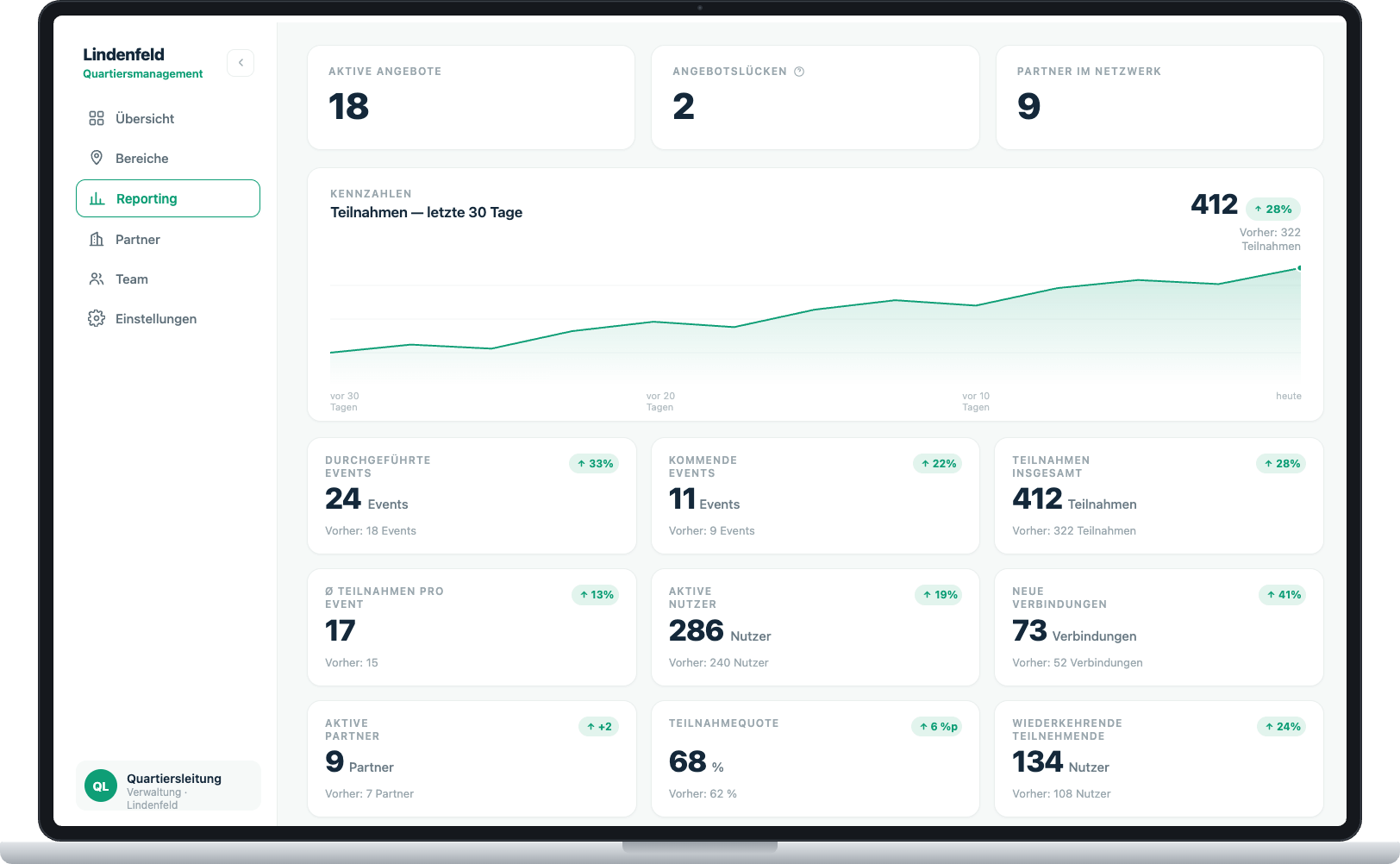Screen dimensions: 1400x864
Task: Click the 'Vorher: 18 Events' text
Action: pyautogui.click(x=371, y=530)
